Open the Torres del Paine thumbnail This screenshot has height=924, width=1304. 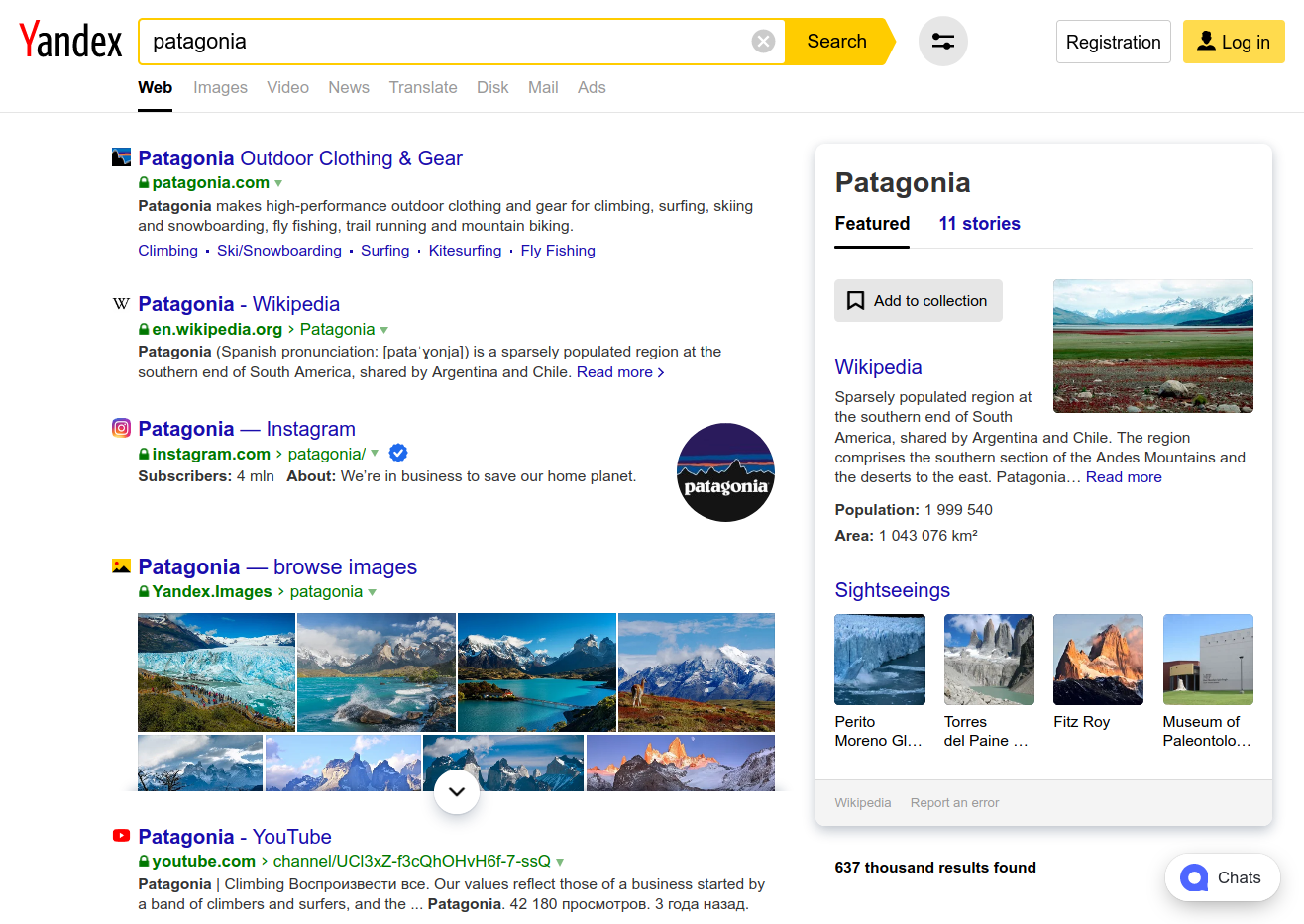989,660
